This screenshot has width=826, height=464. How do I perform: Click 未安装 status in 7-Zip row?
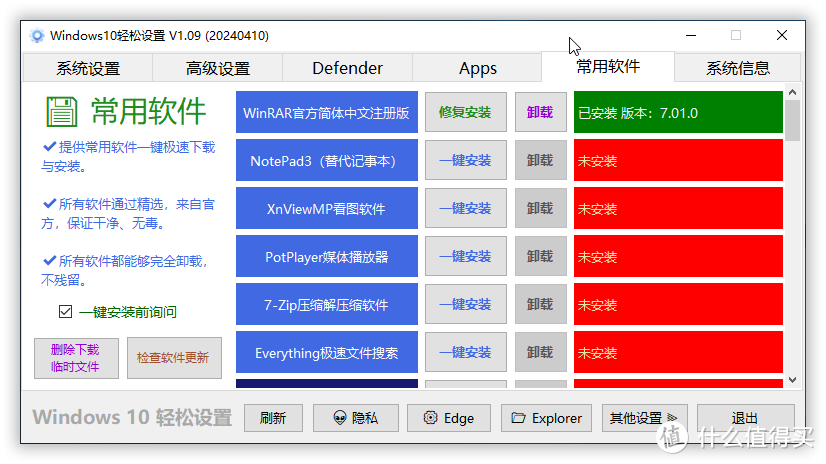tap(678, 304)
